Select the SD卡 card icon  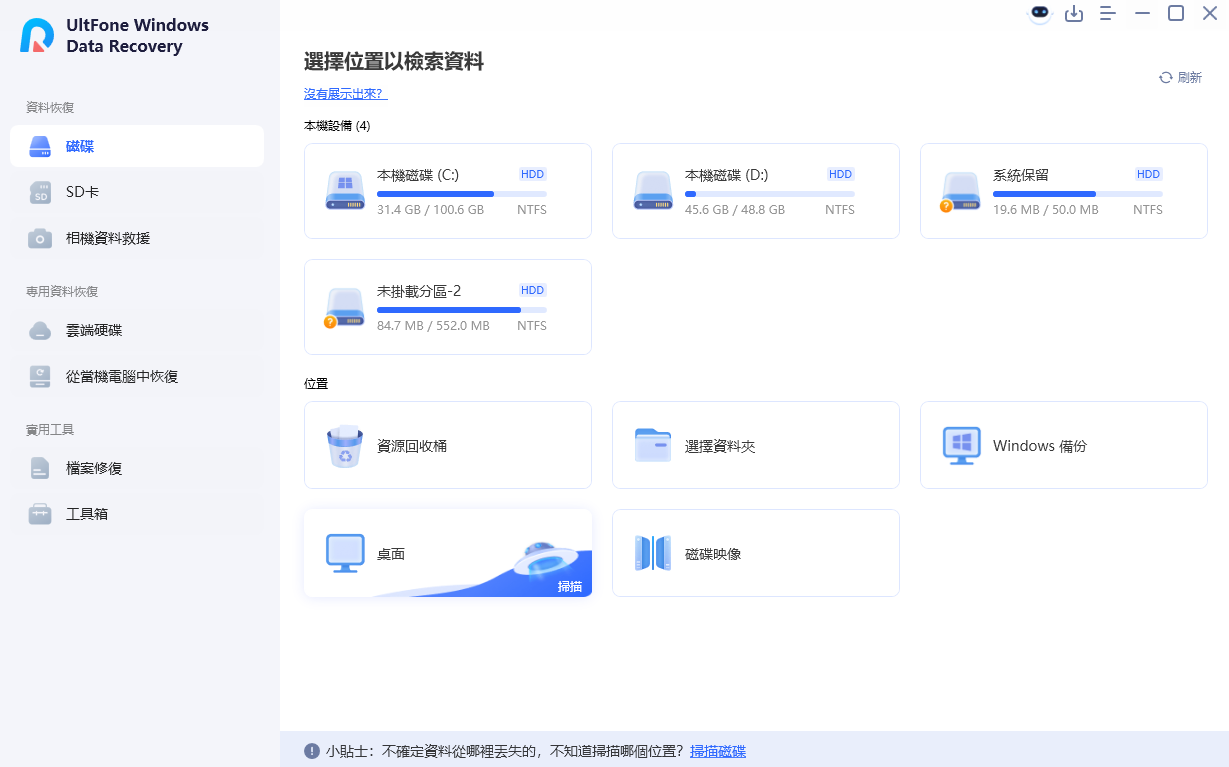(x=40, y=193)
